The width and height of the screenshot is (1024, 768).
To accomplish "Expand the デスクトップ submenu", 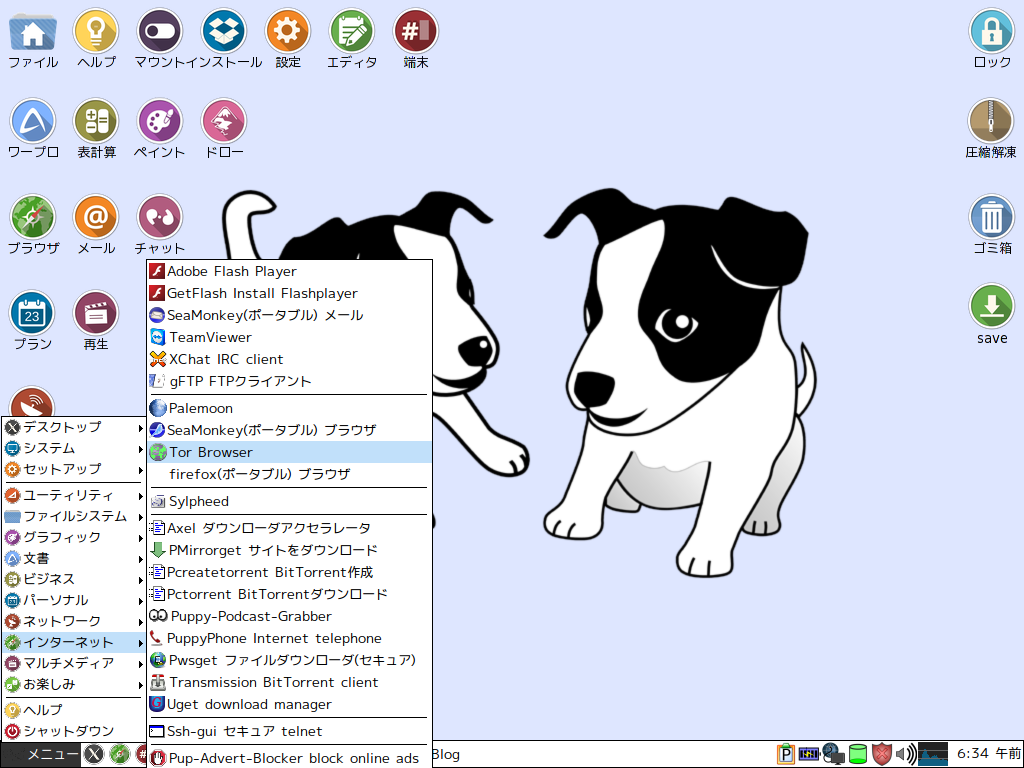I will (x=73, y=427).
